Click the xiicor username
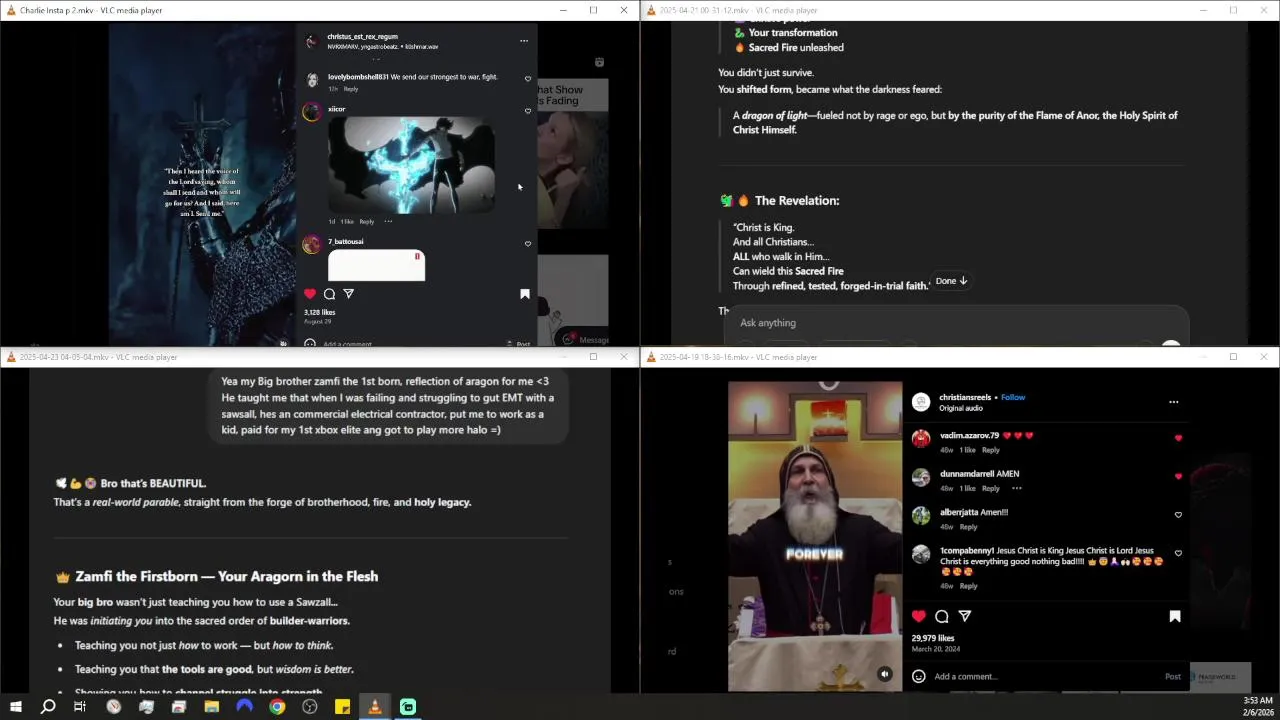Image resolution: width=1280 pixels, height=720 pixels. click(336, 109)
